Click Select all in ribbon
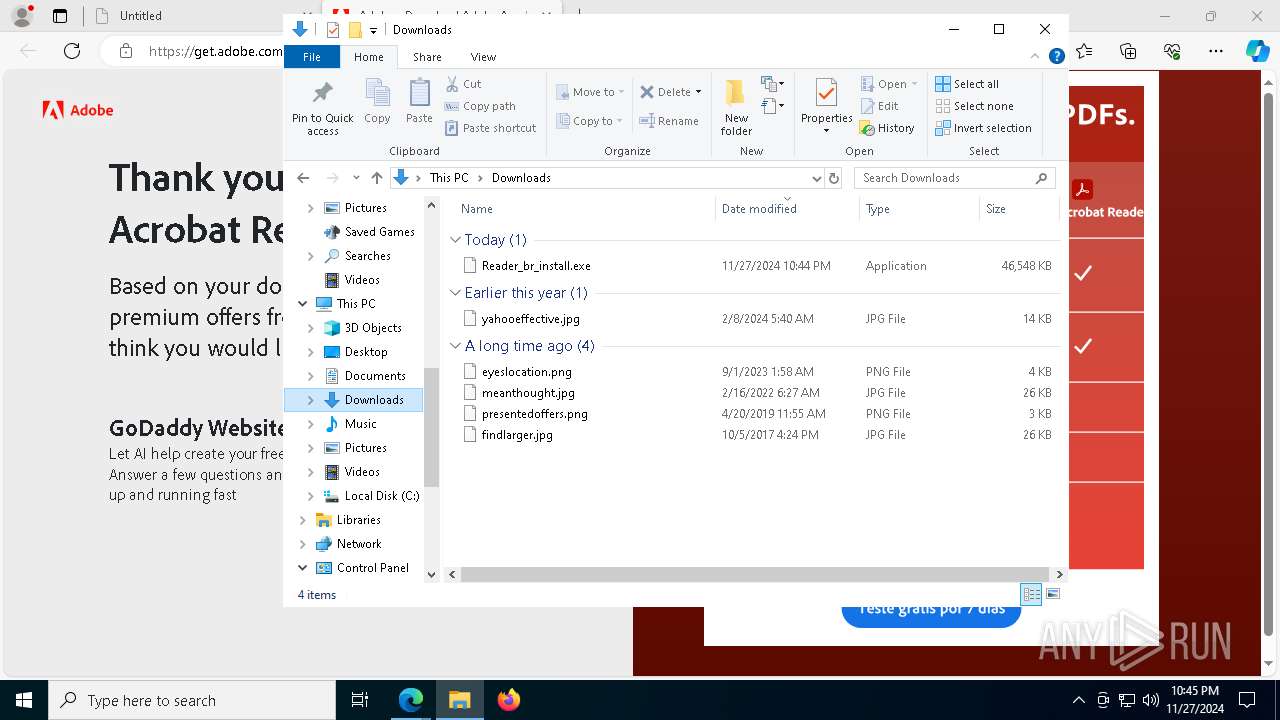Viewport: 1280px width, 720px height. (x=967, y=84)
